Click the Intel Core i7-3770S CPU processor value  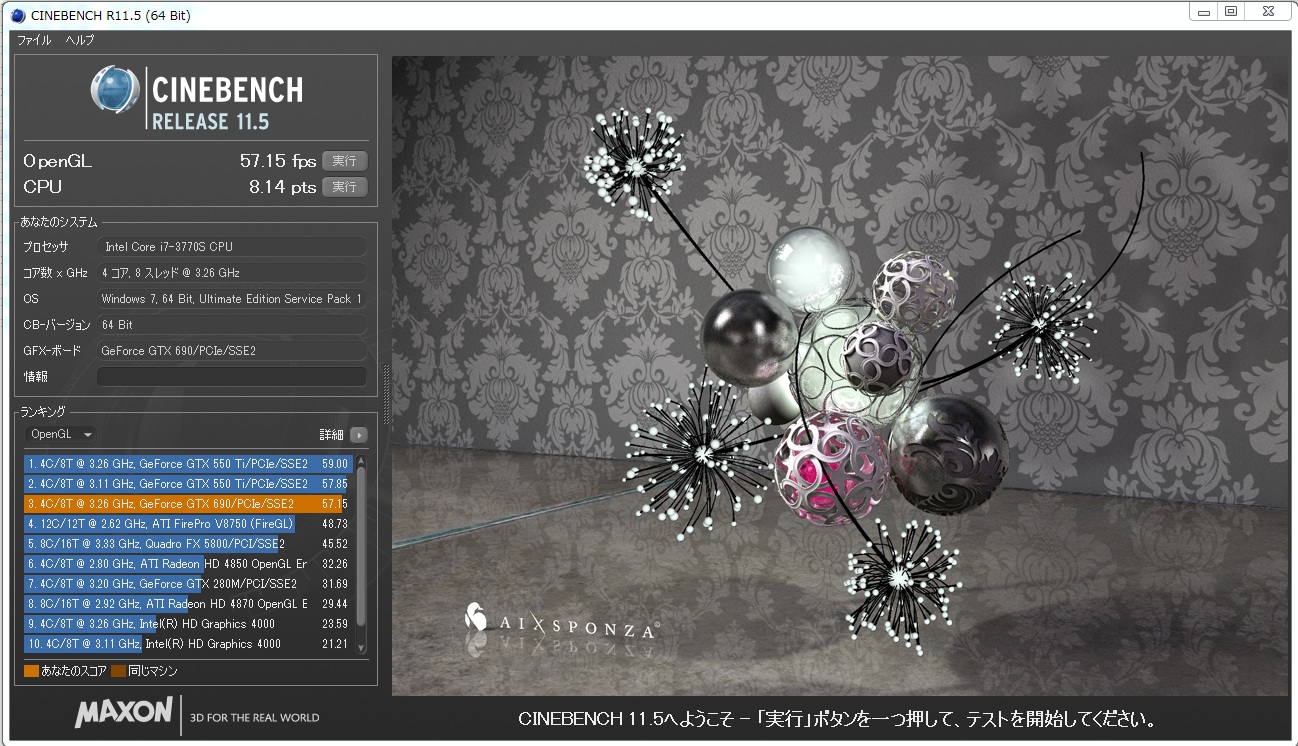[232, 247]
